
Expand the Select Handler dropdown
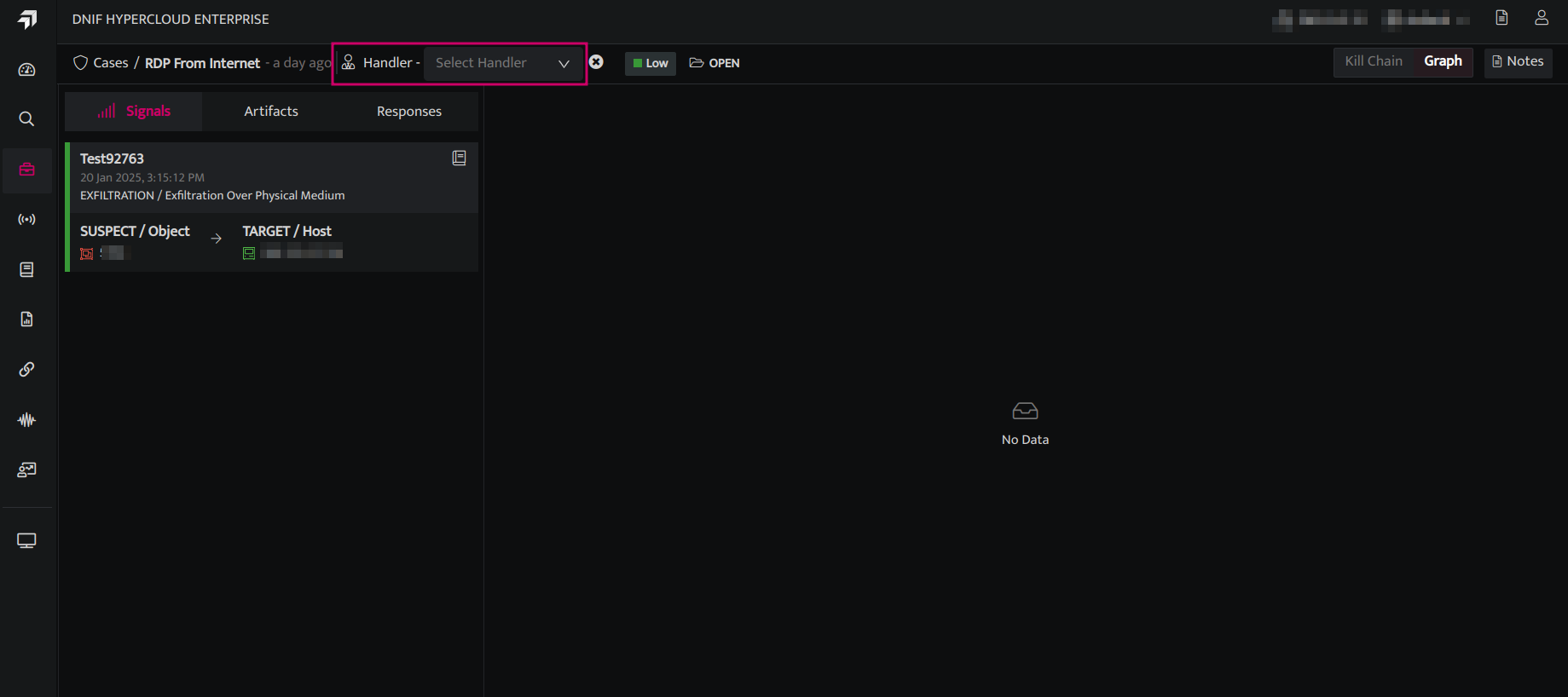point(503,63)
